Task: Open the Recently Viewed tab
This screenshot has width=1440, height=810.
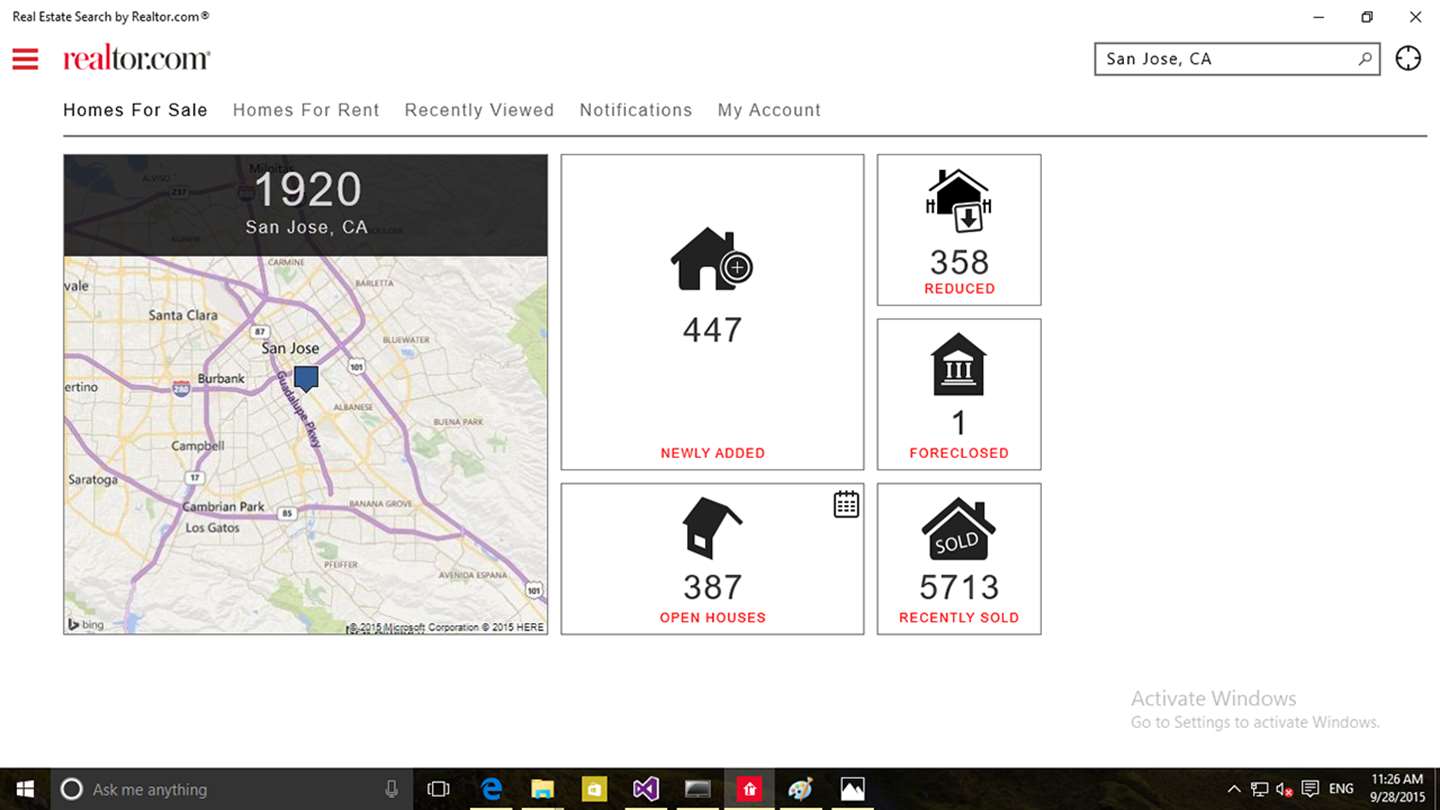Action: pos(479,110)
